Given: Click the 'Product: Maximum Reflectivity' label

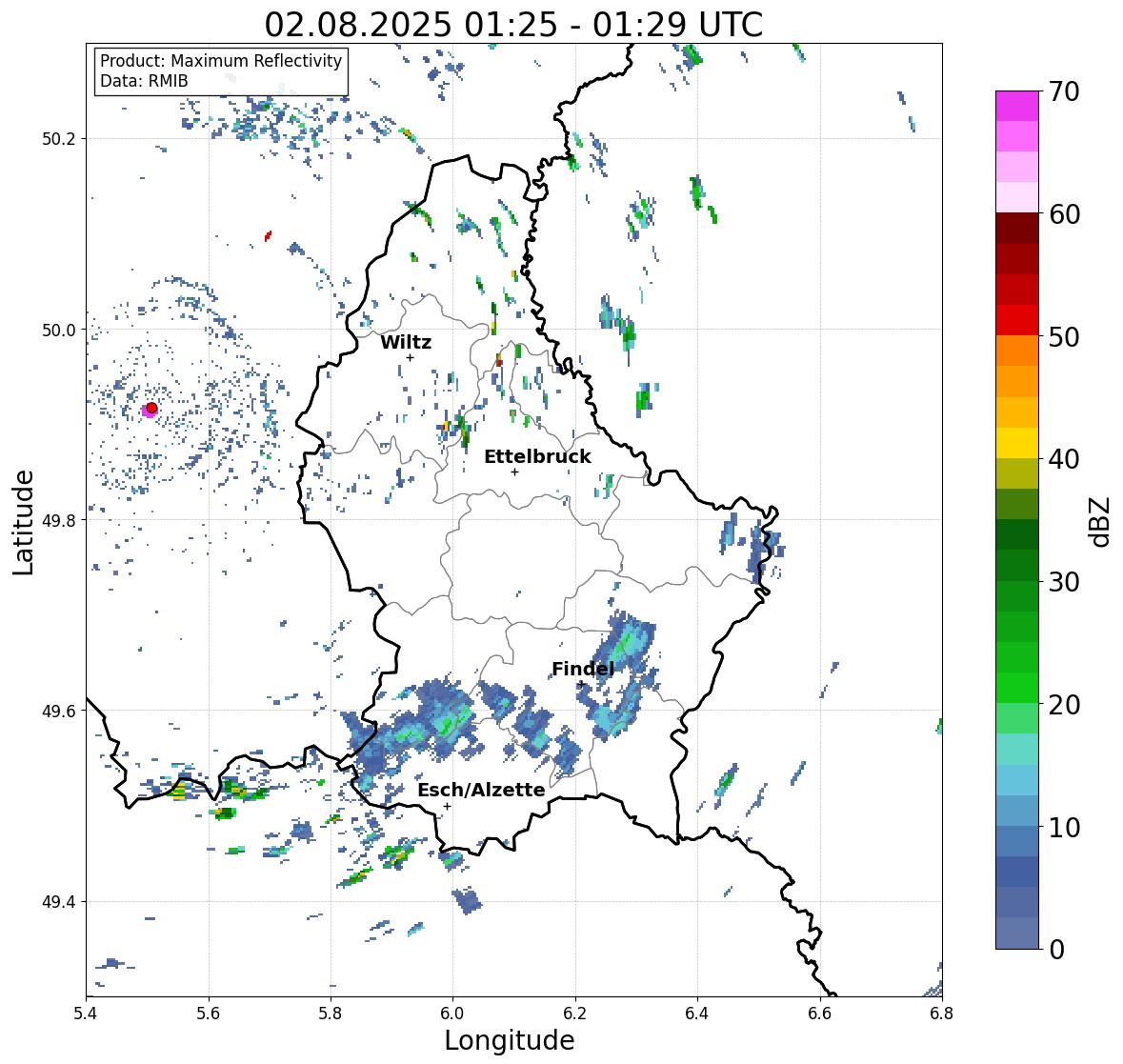Looking at the screenshot, I should tap(221, 61).
